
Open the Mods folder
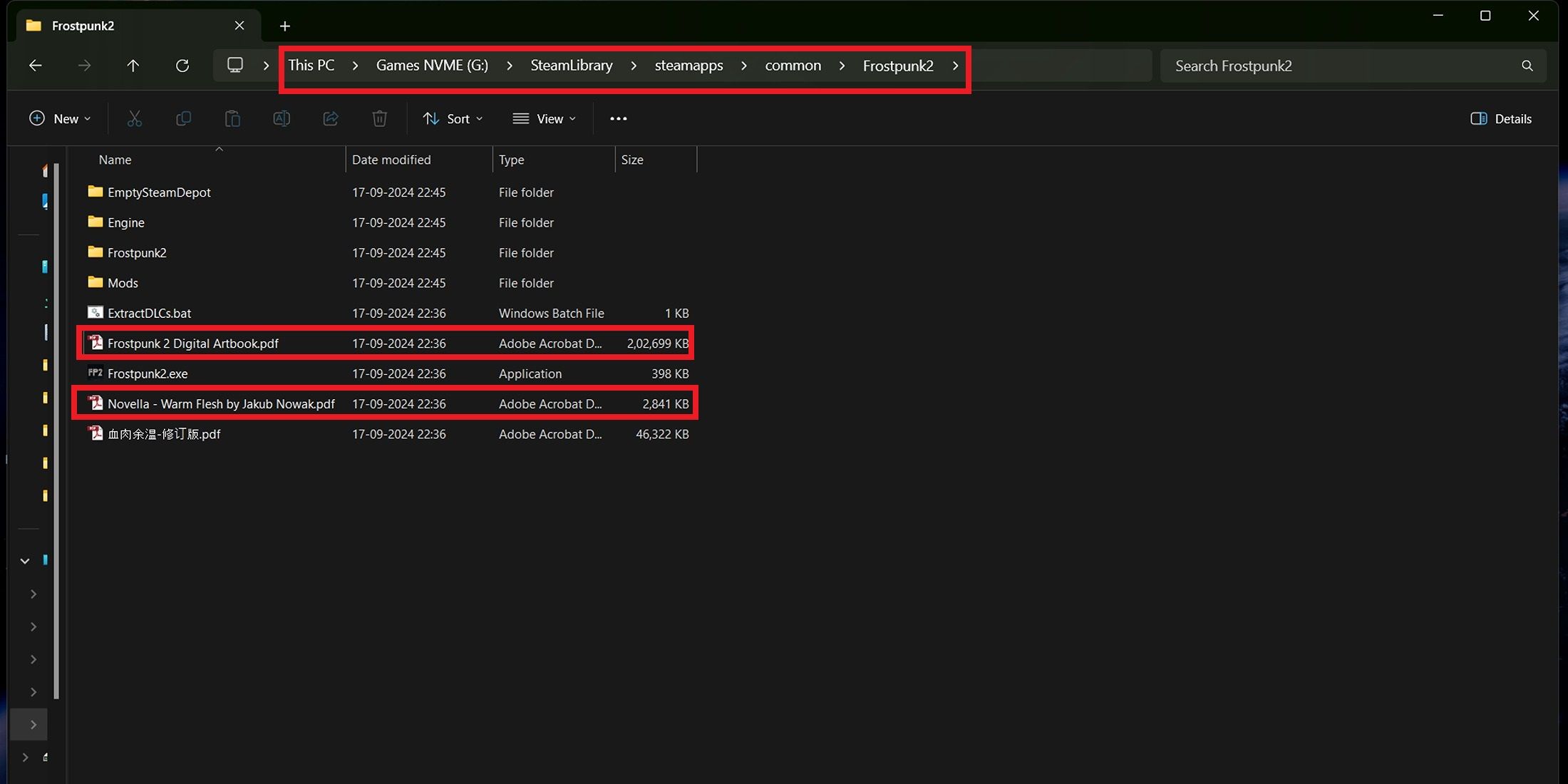coord(122,282)
